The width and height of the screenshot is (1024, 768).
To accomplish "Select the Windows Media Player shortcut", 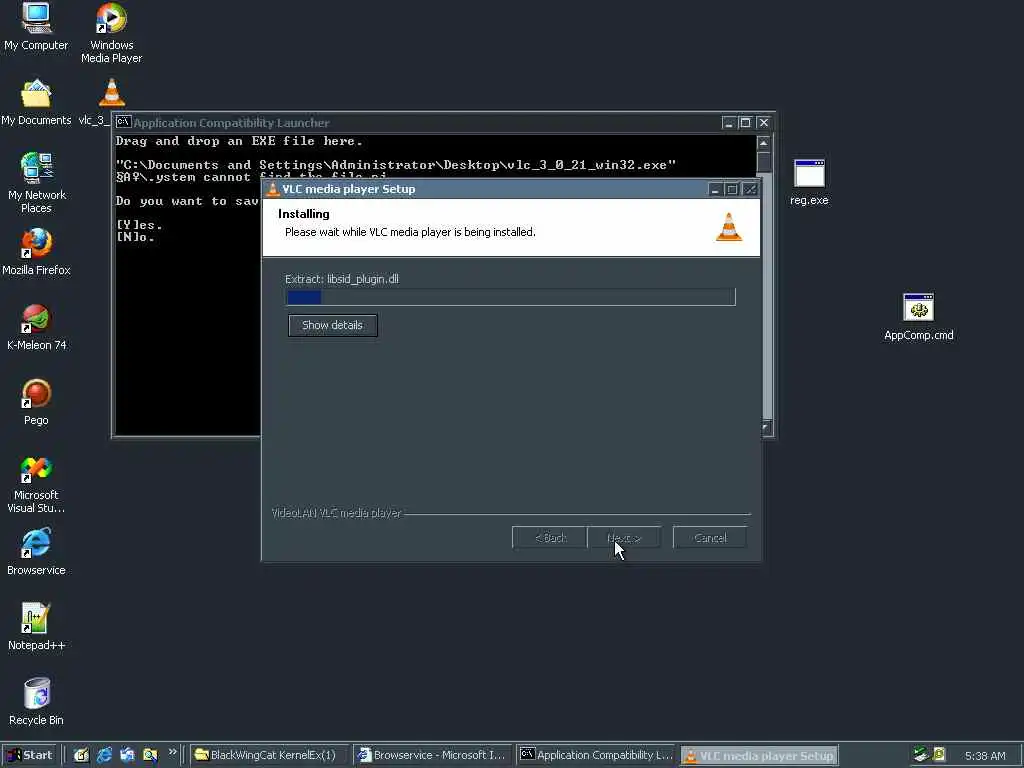I will pos(111,33).
